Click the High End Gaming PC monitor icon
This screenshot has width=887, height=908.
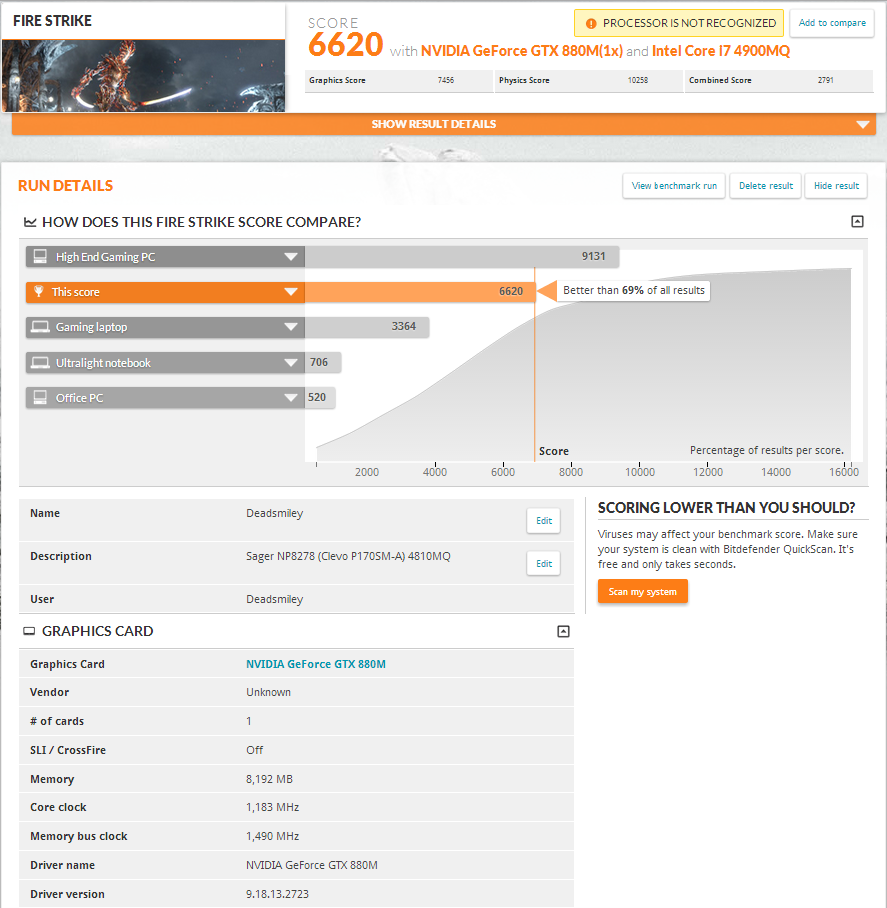point(40,257)
